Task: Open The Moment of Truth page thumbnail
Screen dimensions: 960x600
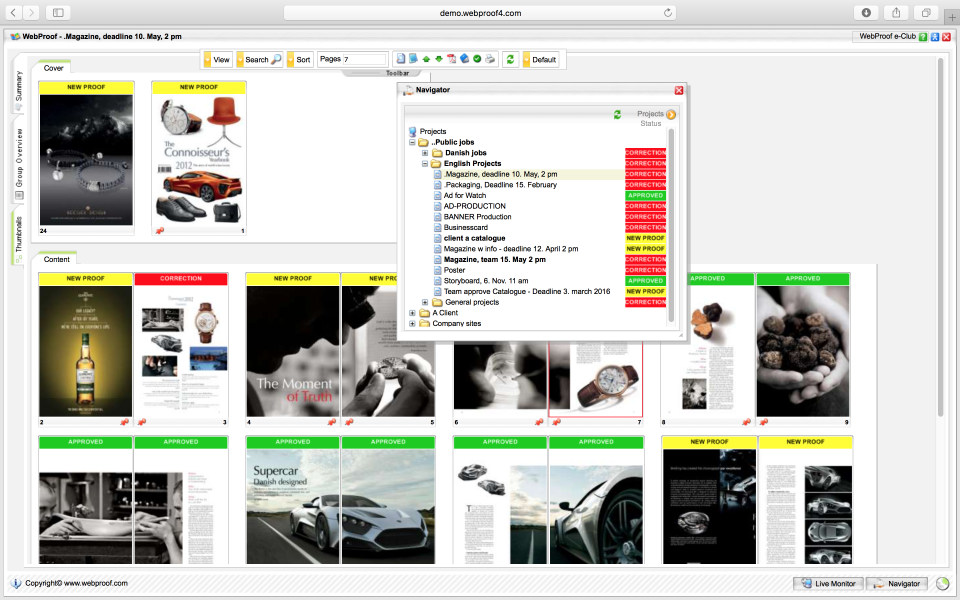Action: pos(293,351)
